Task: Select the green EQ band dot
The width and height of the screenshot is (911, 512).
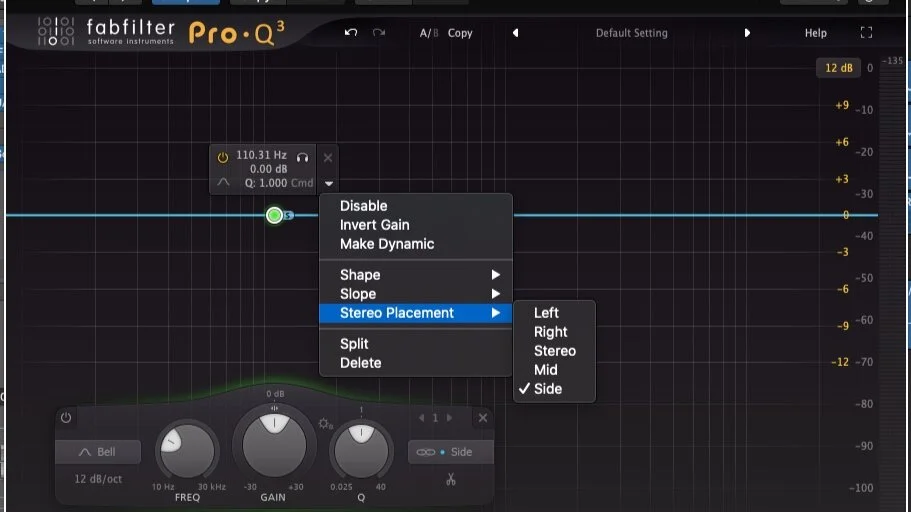Action: 274,216
